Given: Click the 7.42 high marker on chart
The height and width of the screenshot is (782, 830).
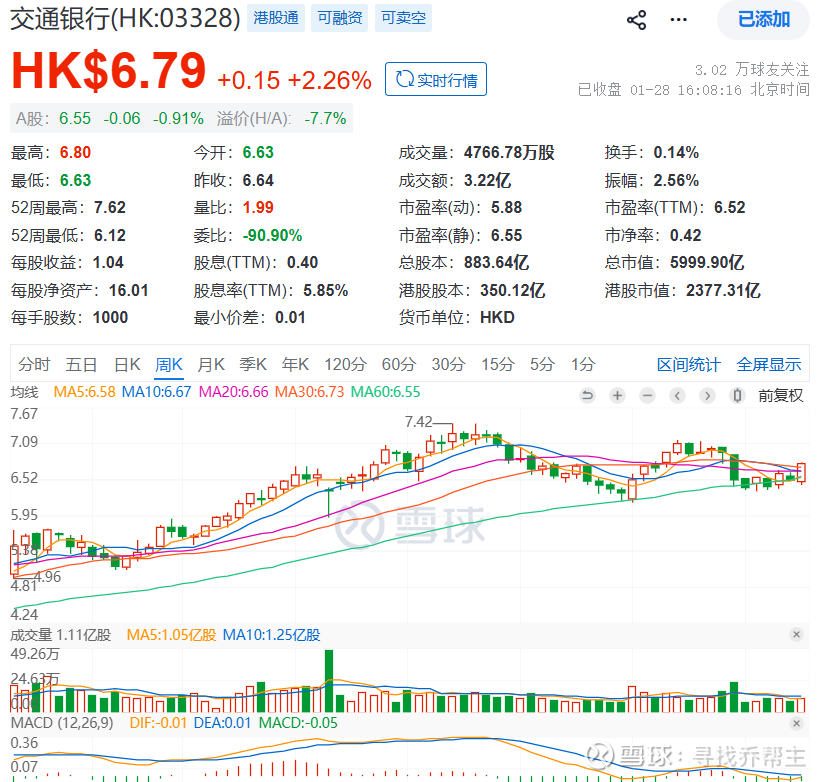Looking at the screenshot, I should click(419, 422).
